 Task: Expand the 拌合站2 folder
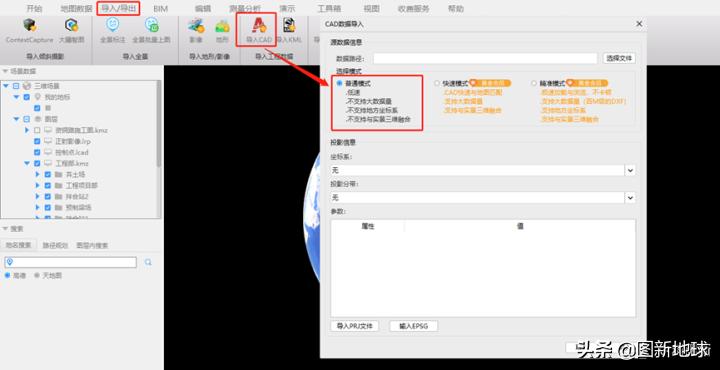38,196
